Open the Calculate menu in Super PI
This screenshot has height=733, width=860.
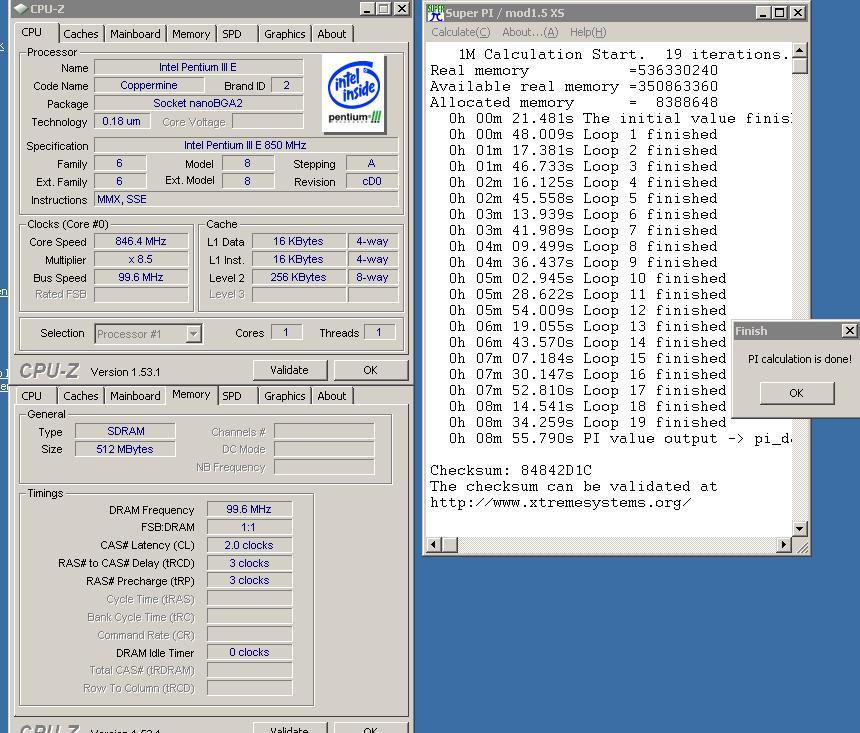click(x=460, y=32)
